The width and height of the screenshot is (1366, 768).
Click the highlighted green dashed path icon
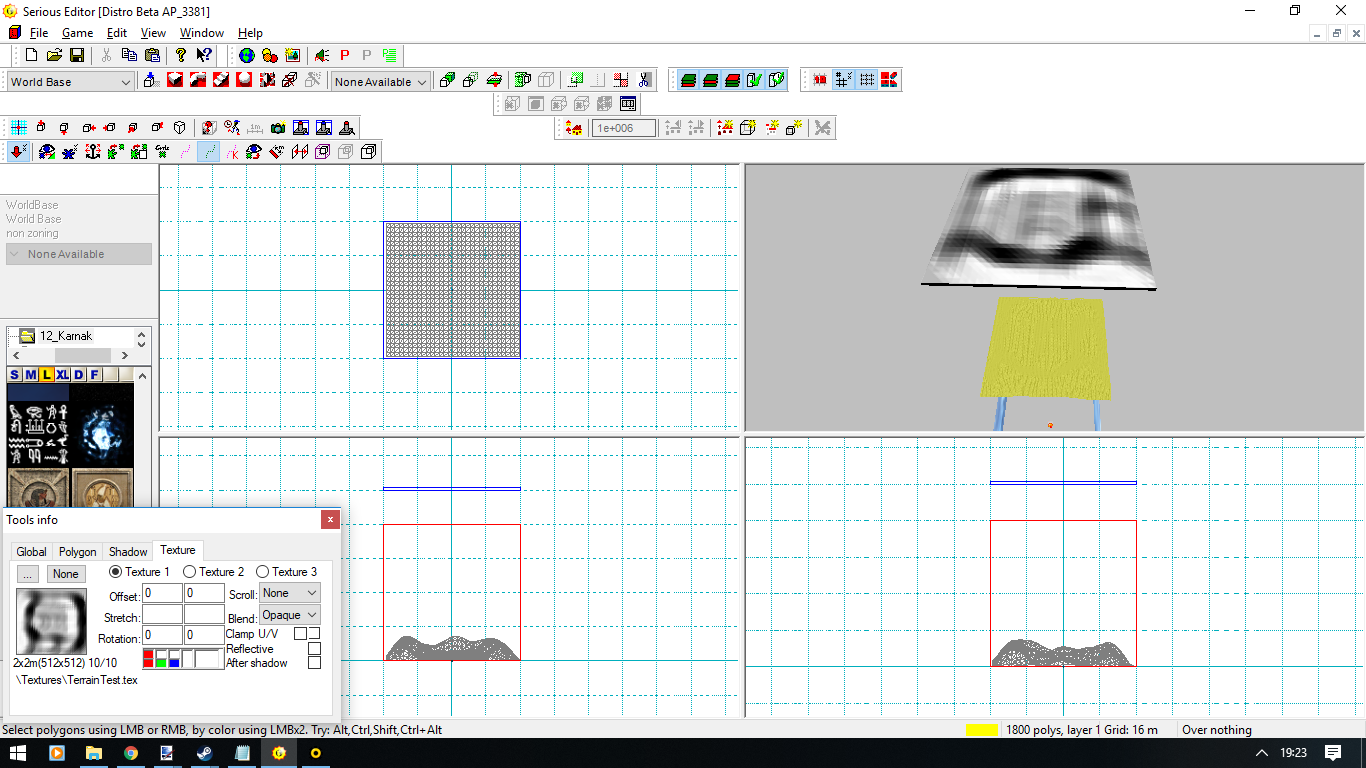click(x=209, y=152)
